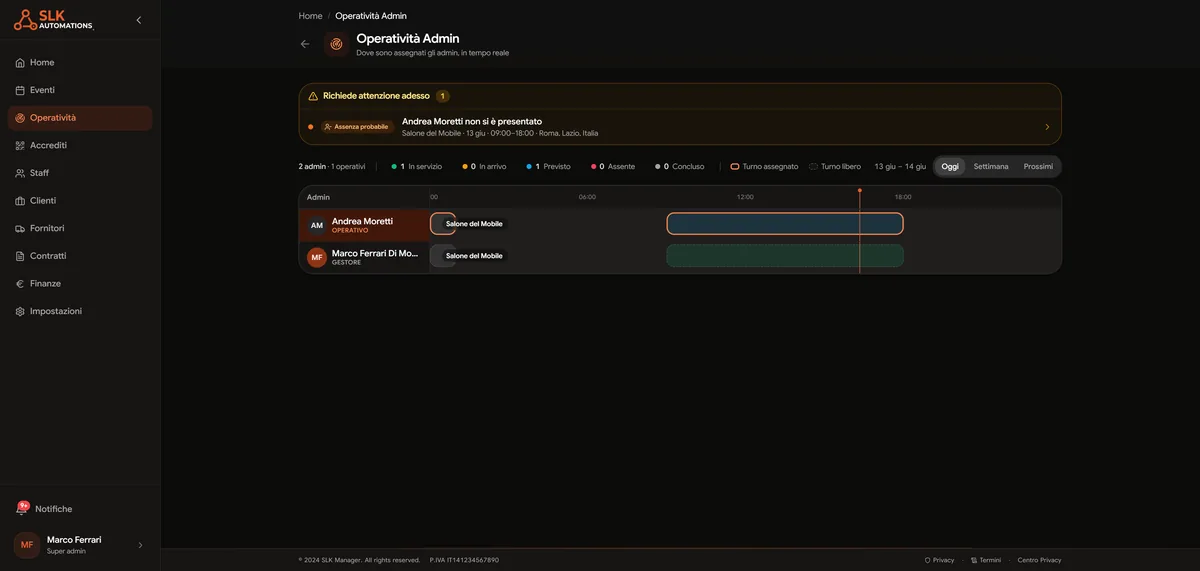The image size is (1200, 571).
Task: Open the Staff section
Action: [80, 173]
